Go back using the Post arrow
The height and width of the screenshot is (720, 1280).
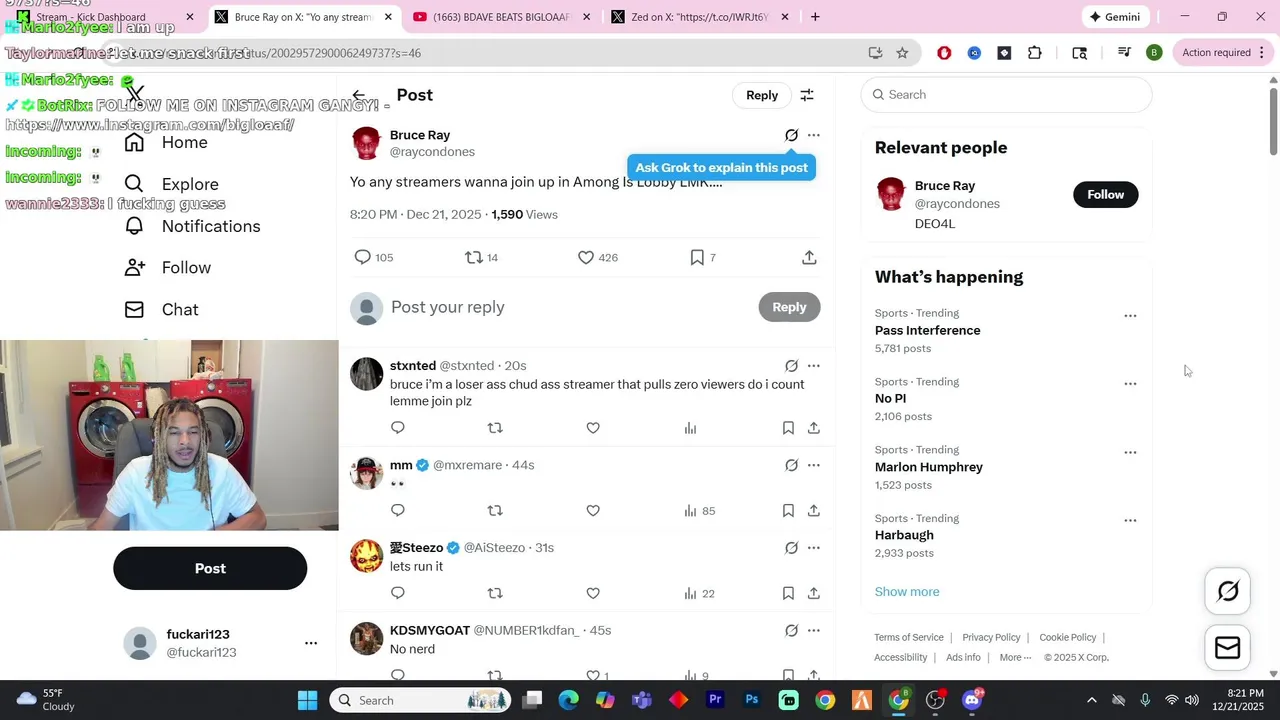point(358,95)
